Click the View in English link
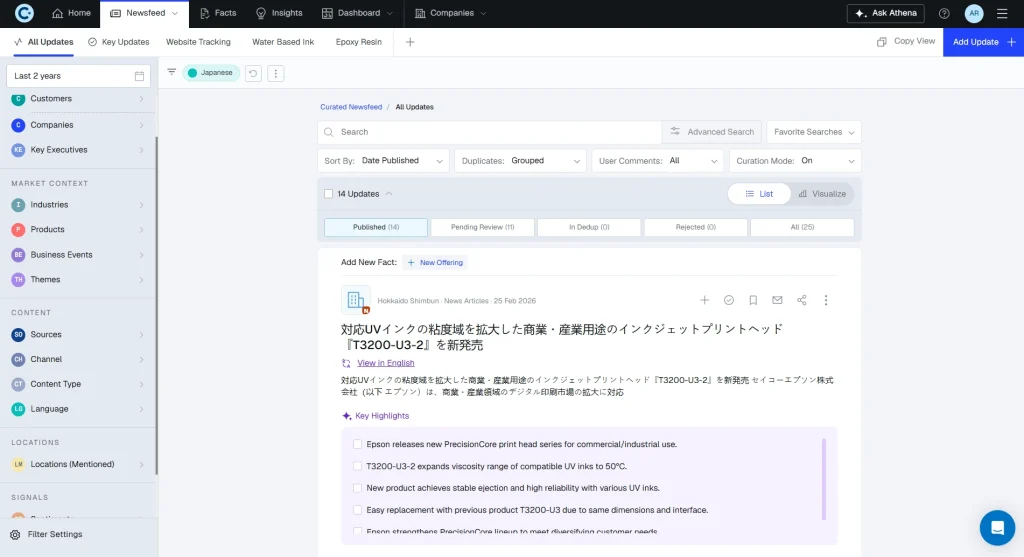This screenshot has height=557, width=1024. click(385, 363)
